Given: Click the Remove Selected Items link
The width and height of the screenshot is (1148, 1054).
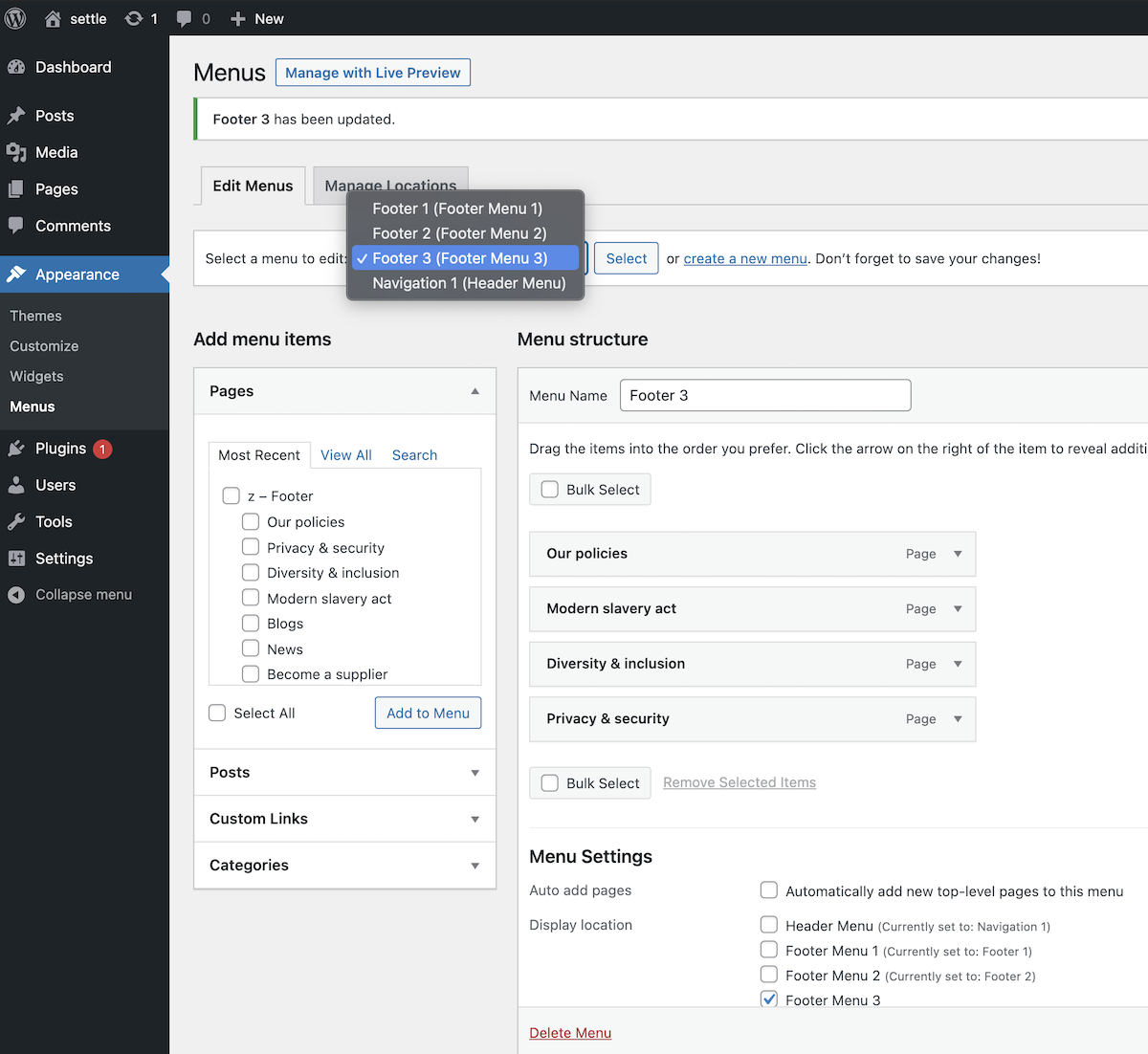Looking at the screenshot, I should pos(740,782).
